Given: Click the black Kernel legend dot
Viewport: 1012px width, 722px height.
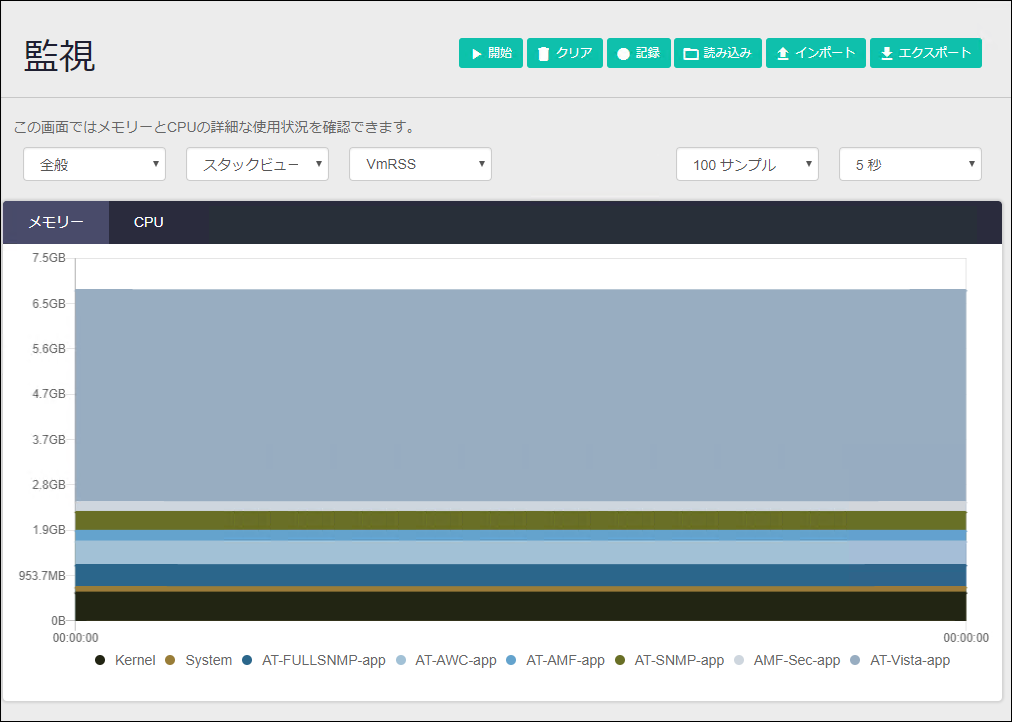Looking at the screenshot, I should (100, 660).
